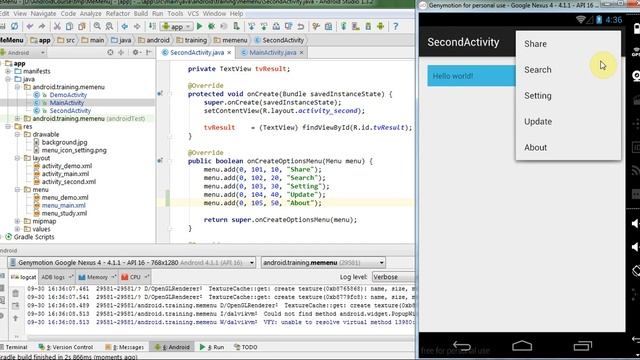The height and width of the screenshot is (360, 640).
Task: Expand the android.training.memenu (androidTest) node
Action: pos(17,119)
